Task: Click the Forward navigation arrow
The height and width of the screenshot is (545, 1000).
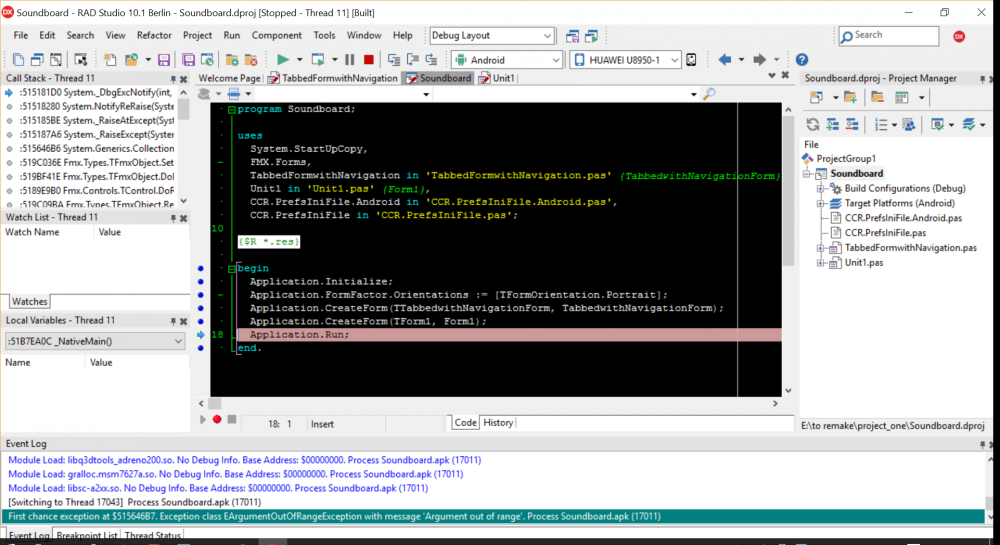Action: click(x=759, y=60)
